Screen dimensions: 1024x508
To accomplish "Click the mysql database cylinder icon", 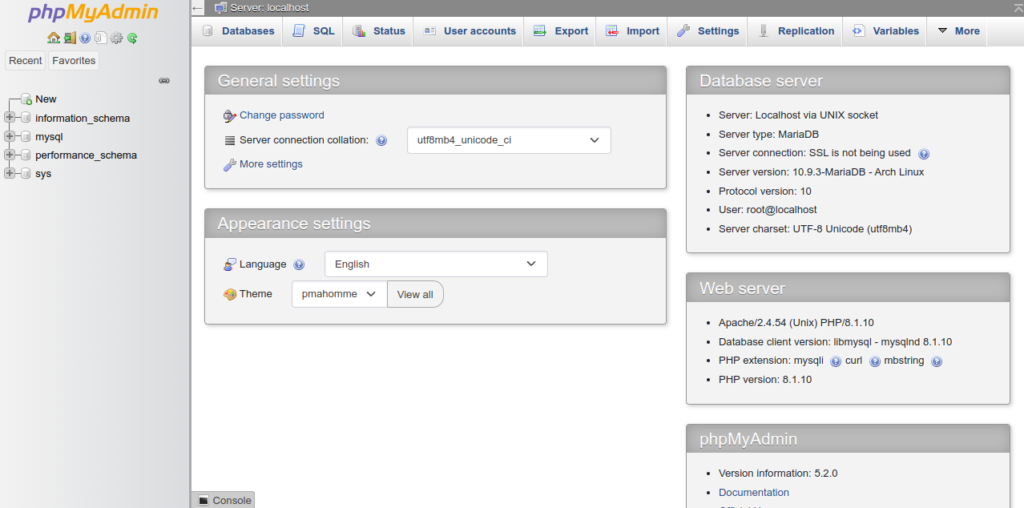I will pos(26,136).
